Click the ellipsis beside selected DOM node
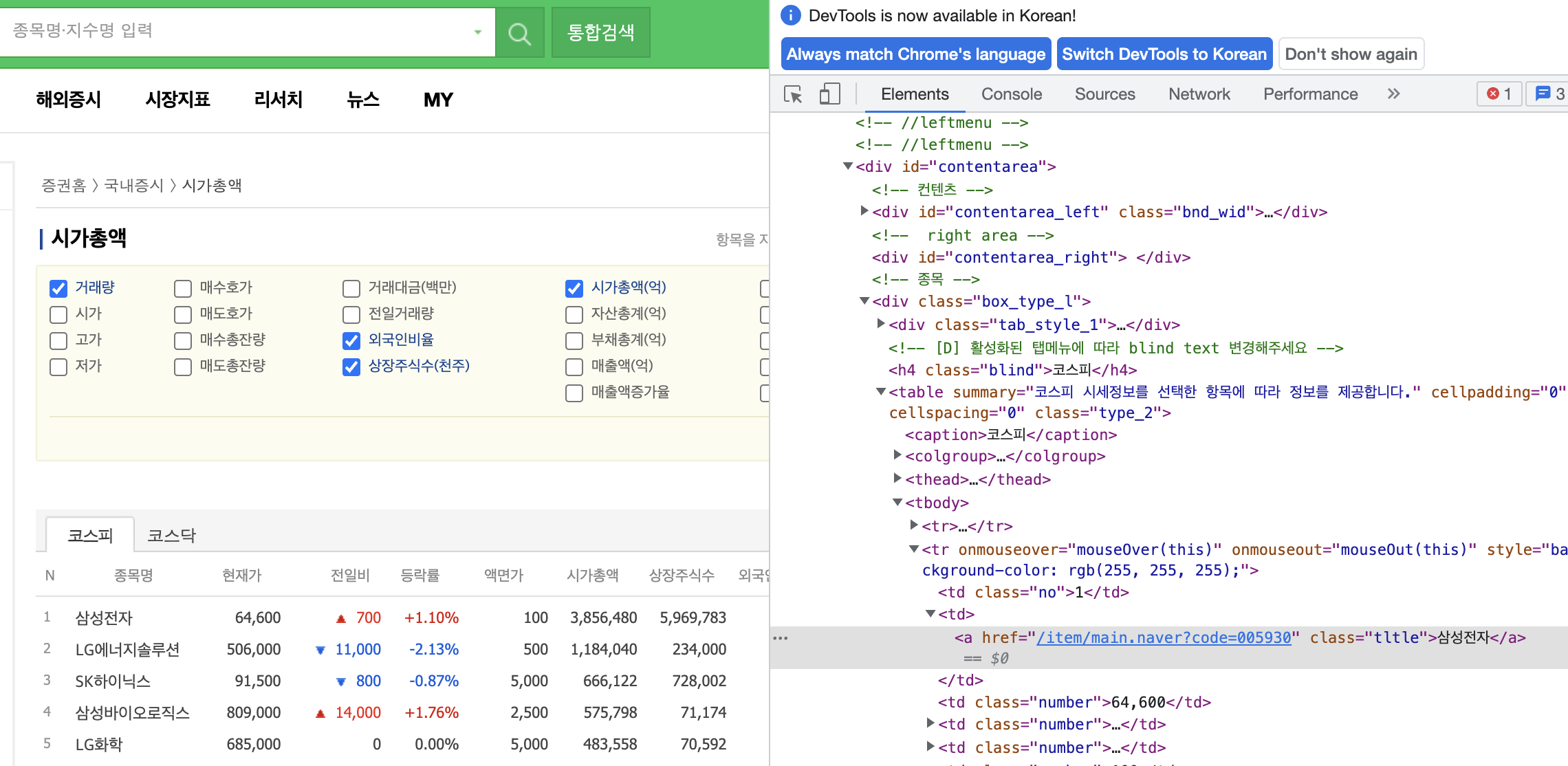This screenshot has height=766, width=1568. [x=781, y=638]
